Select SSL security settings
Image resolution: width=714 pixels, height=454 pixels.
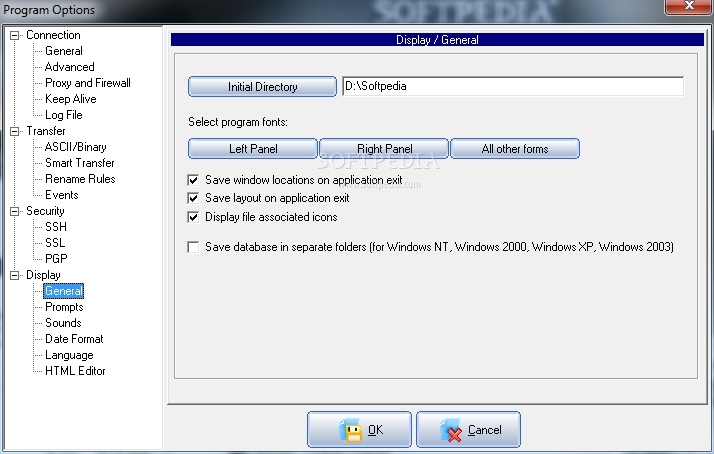55,243
